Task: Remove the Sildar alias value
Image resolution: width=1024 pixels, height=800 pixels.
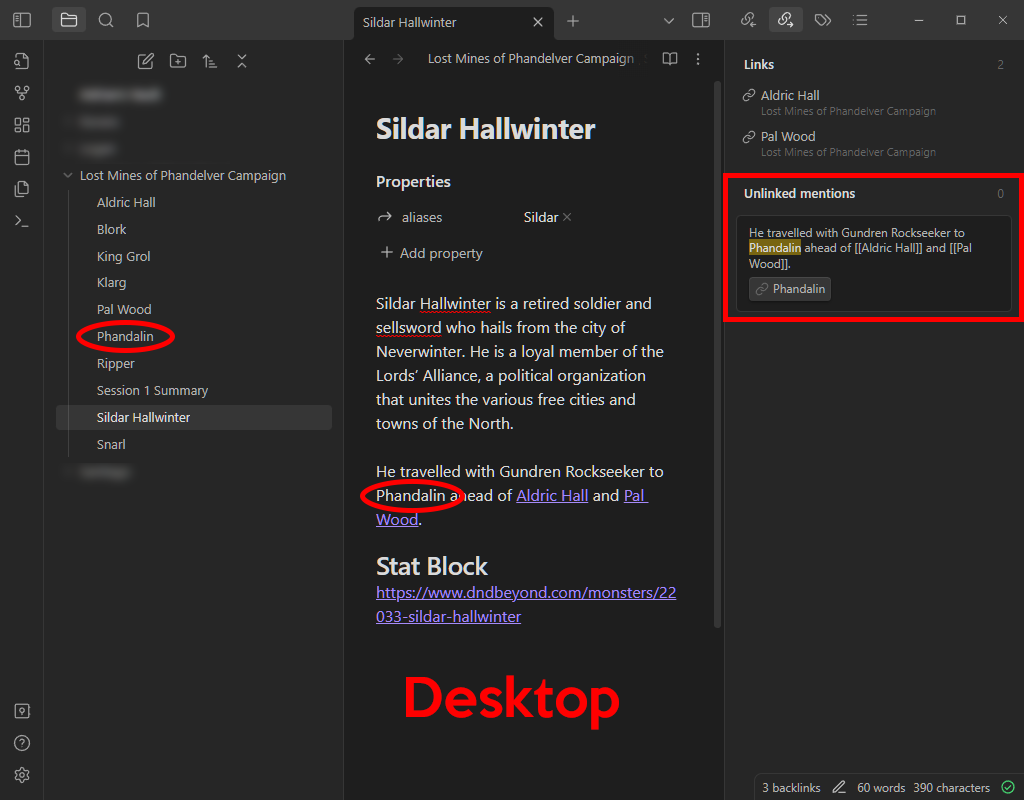Action: (567, 217)
